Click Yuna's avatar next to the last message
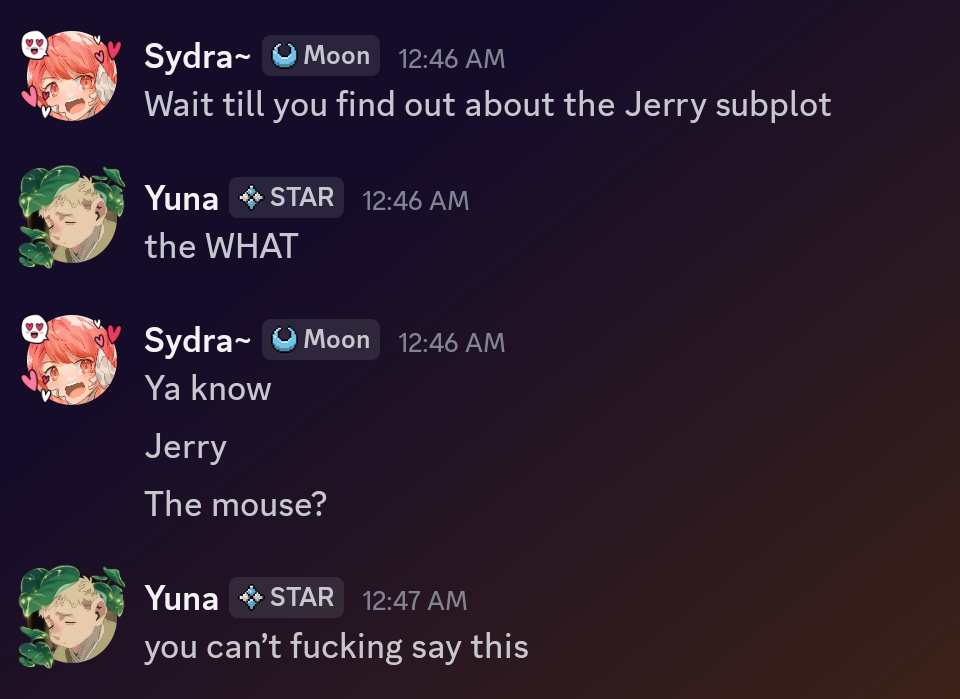Viewport: 960px width, 699px height. coord(70,616)
